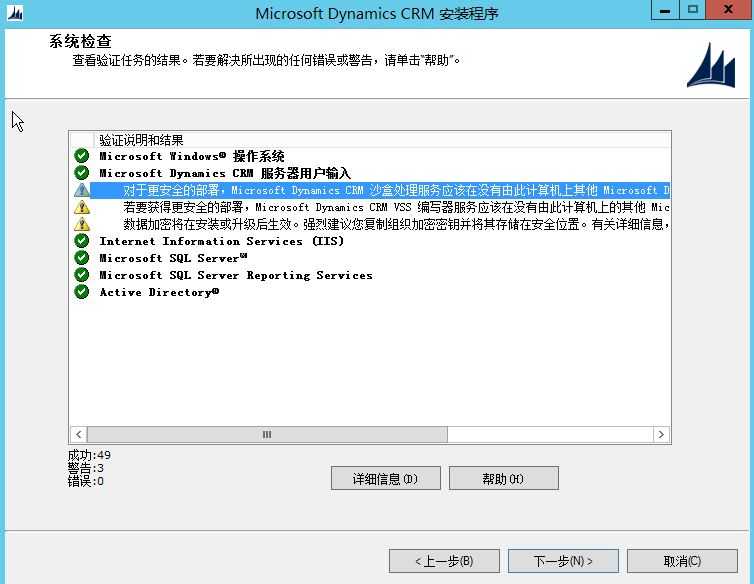Click the horizontal scrollbar right arrow

(661, 434)
